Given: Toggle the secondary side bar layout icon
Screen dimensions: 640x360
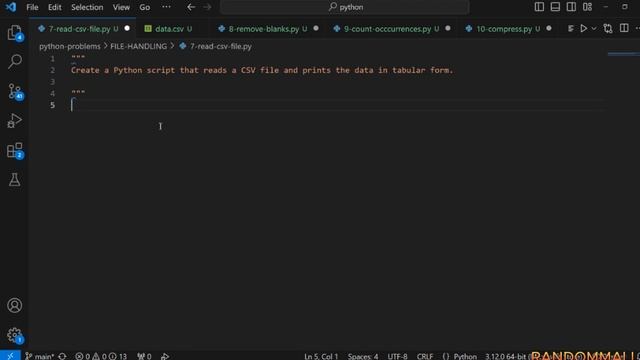Looking at the screenshot, I should pyautogui.click(x=571, y=7).
